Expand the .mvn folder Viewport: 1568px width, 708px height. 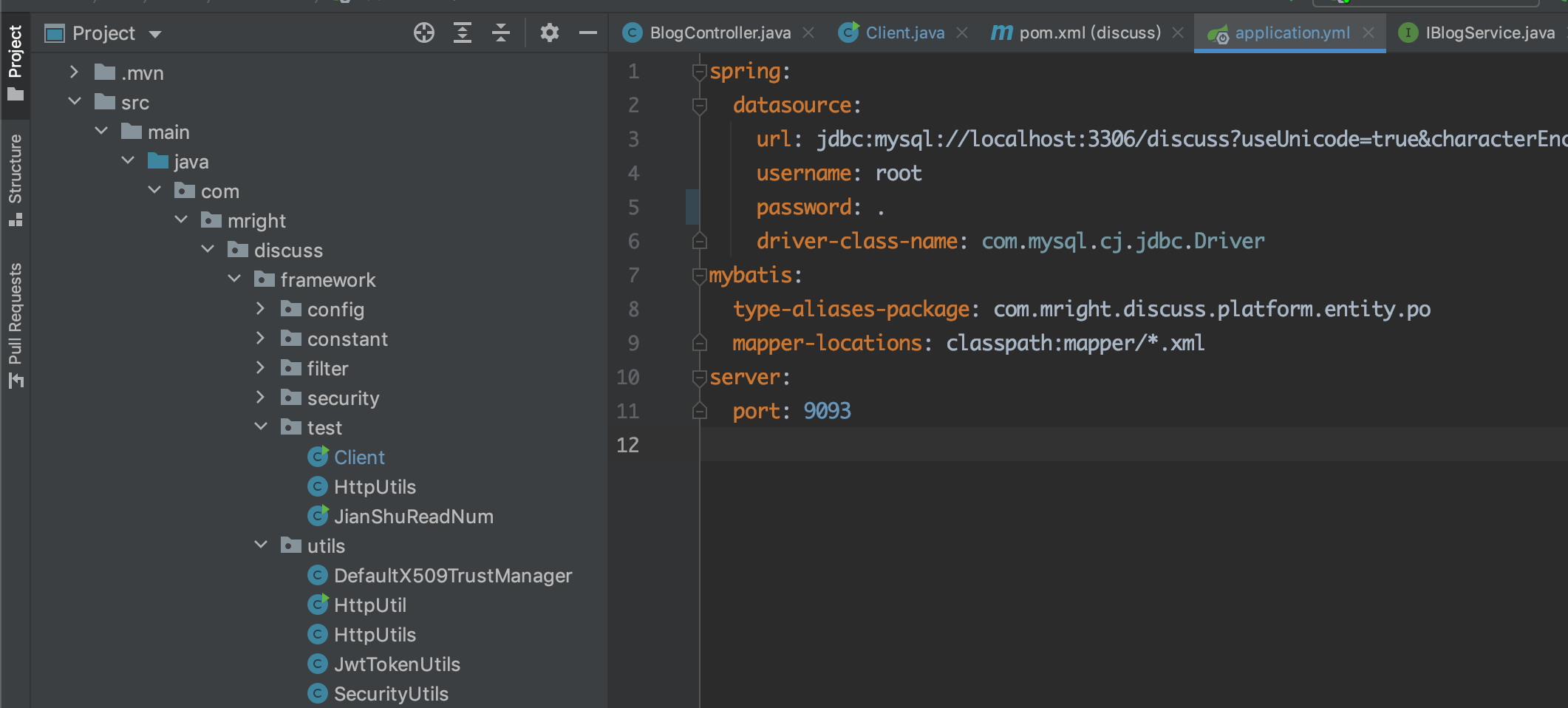click(x=74, y=72)
